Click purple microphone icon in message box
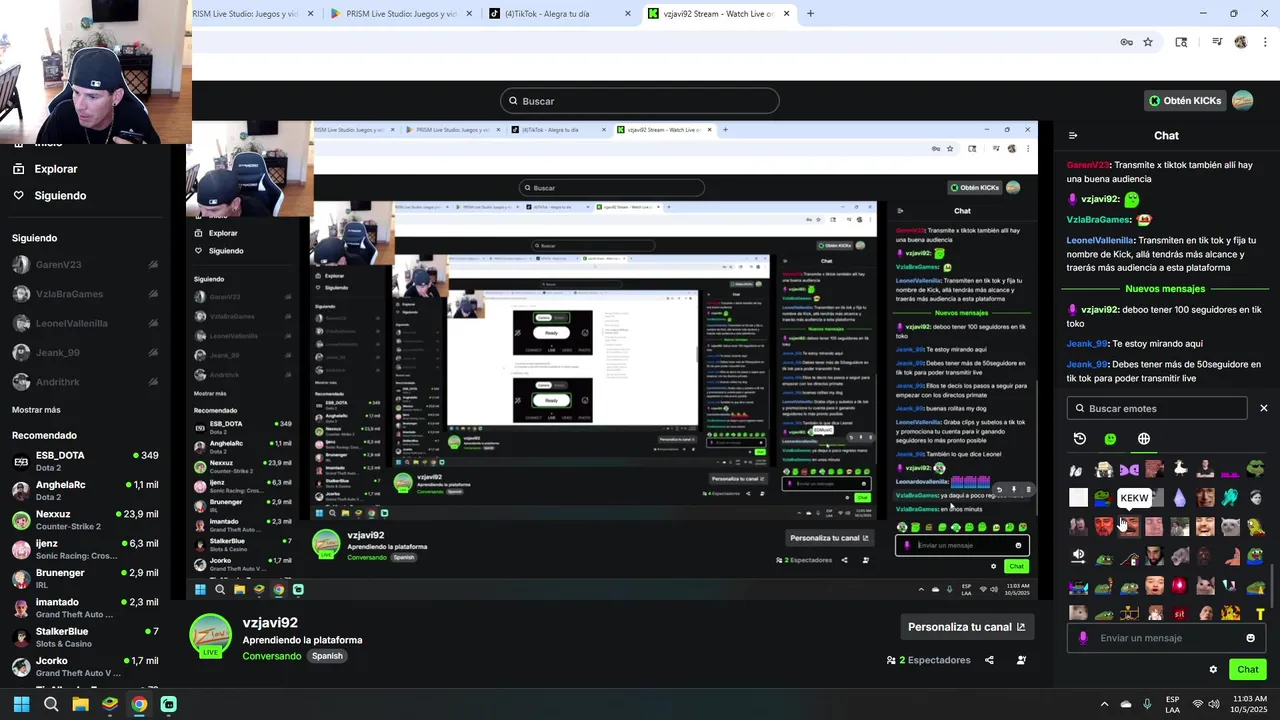Screen dimensions: 1280x720 pyautogui.click(x=1083, y=638)
